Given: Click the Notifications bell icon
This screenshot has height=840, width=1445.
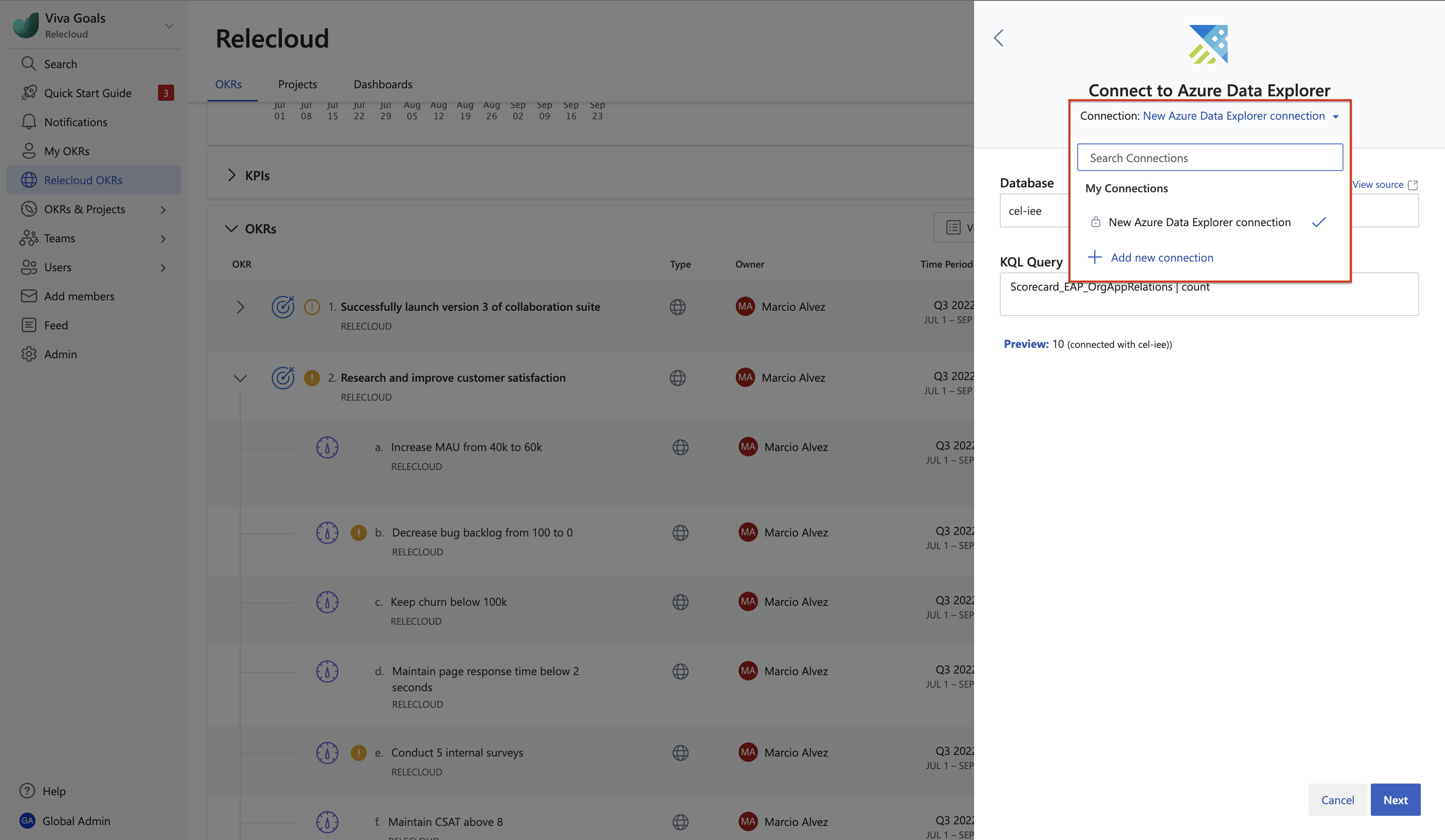Looking at the screenshot, I should point(29,122).
